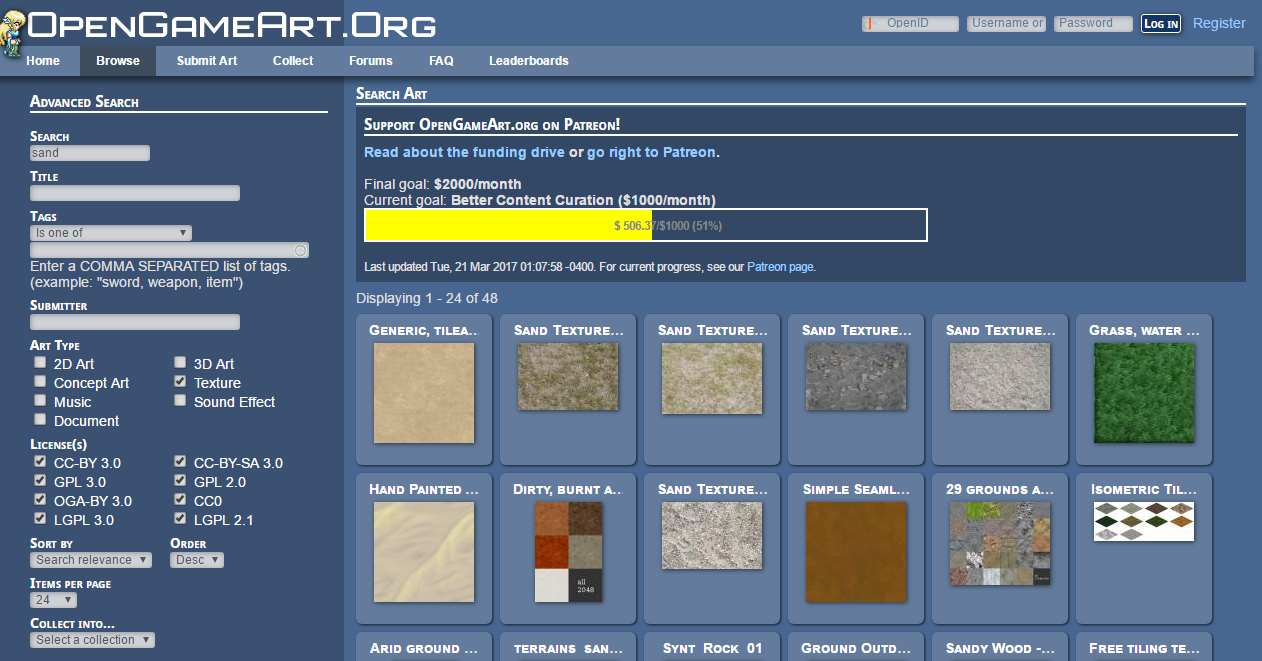Check the Music art type
1262x661 pixels.
40,401
